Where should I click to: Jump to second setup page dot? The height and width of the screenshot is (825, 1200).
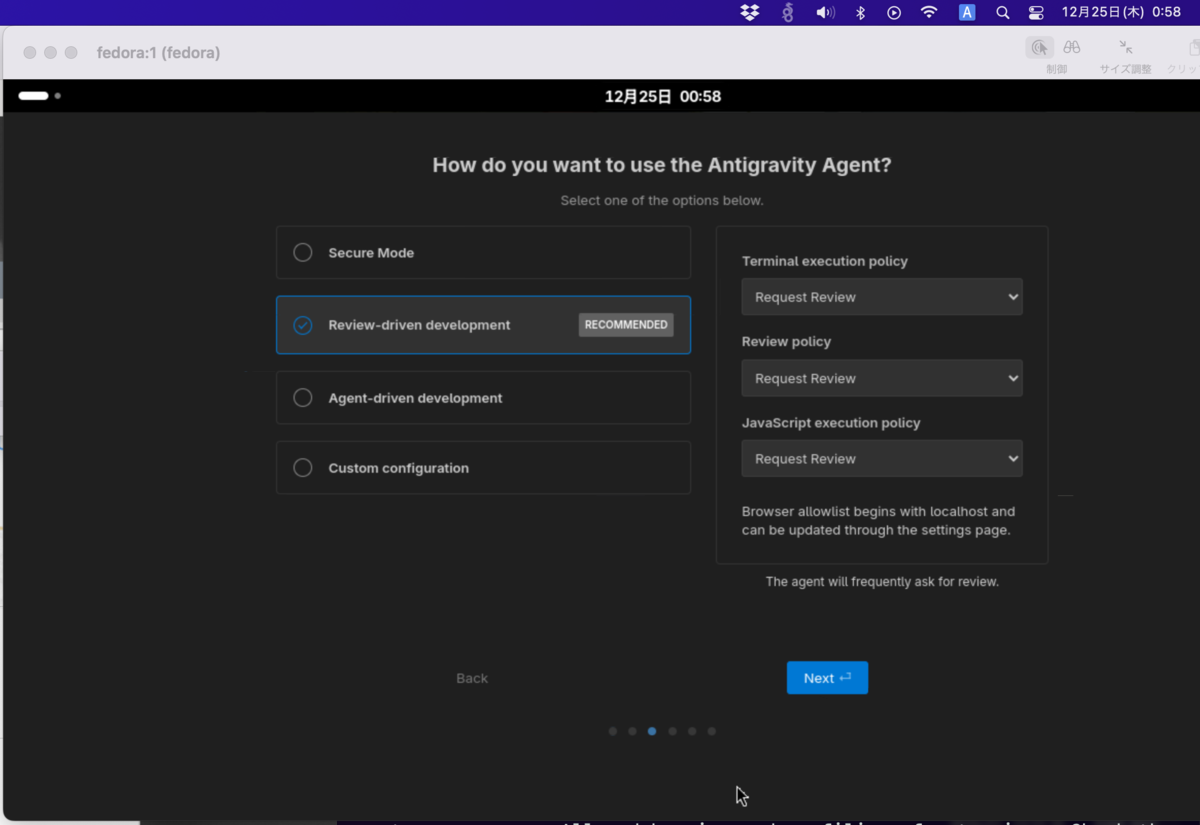coord(632,731)
